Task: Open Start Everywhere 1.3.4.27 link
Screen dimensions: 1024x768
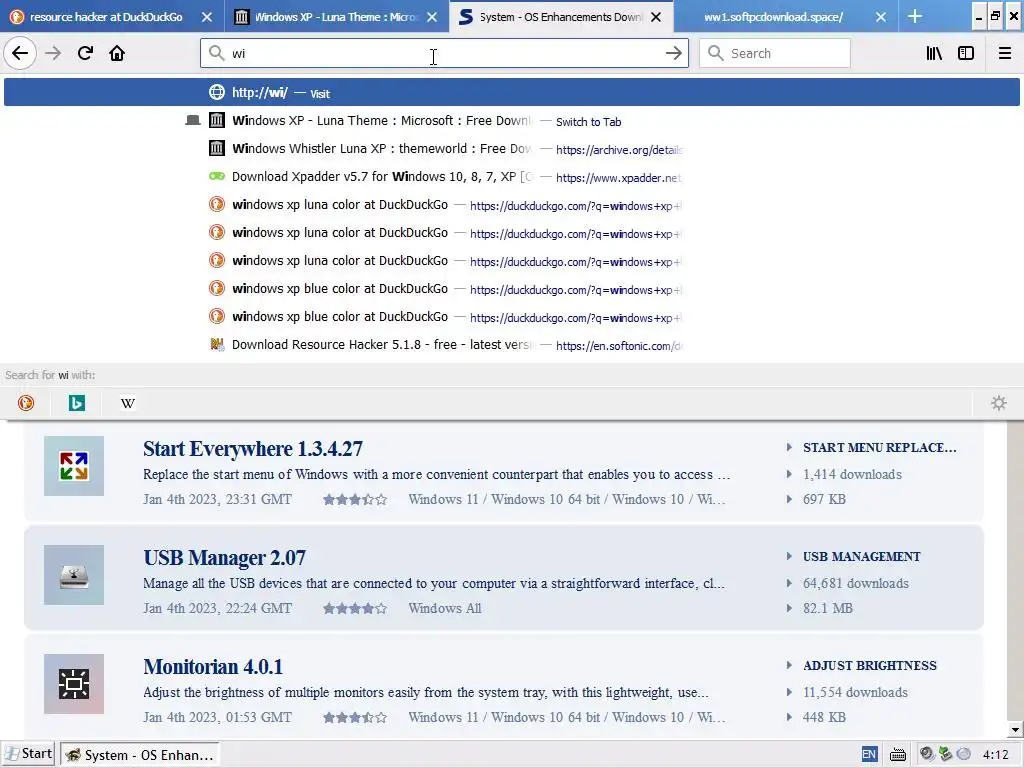Action: 253,449
